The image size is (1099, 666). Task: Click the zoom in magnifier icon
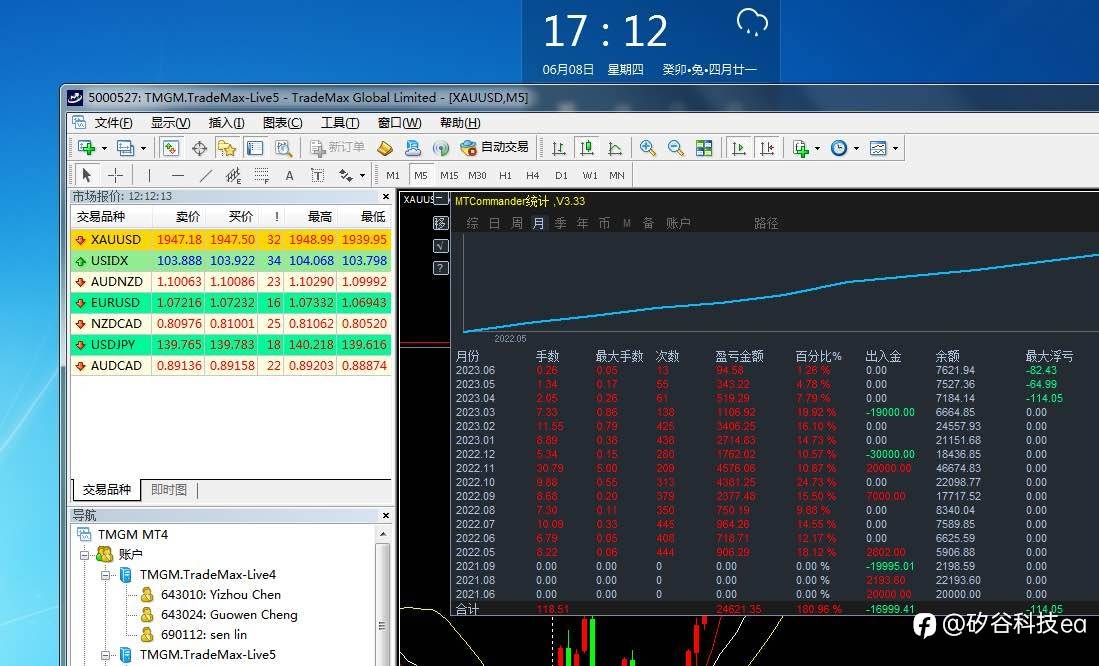[x=648, y=148]
